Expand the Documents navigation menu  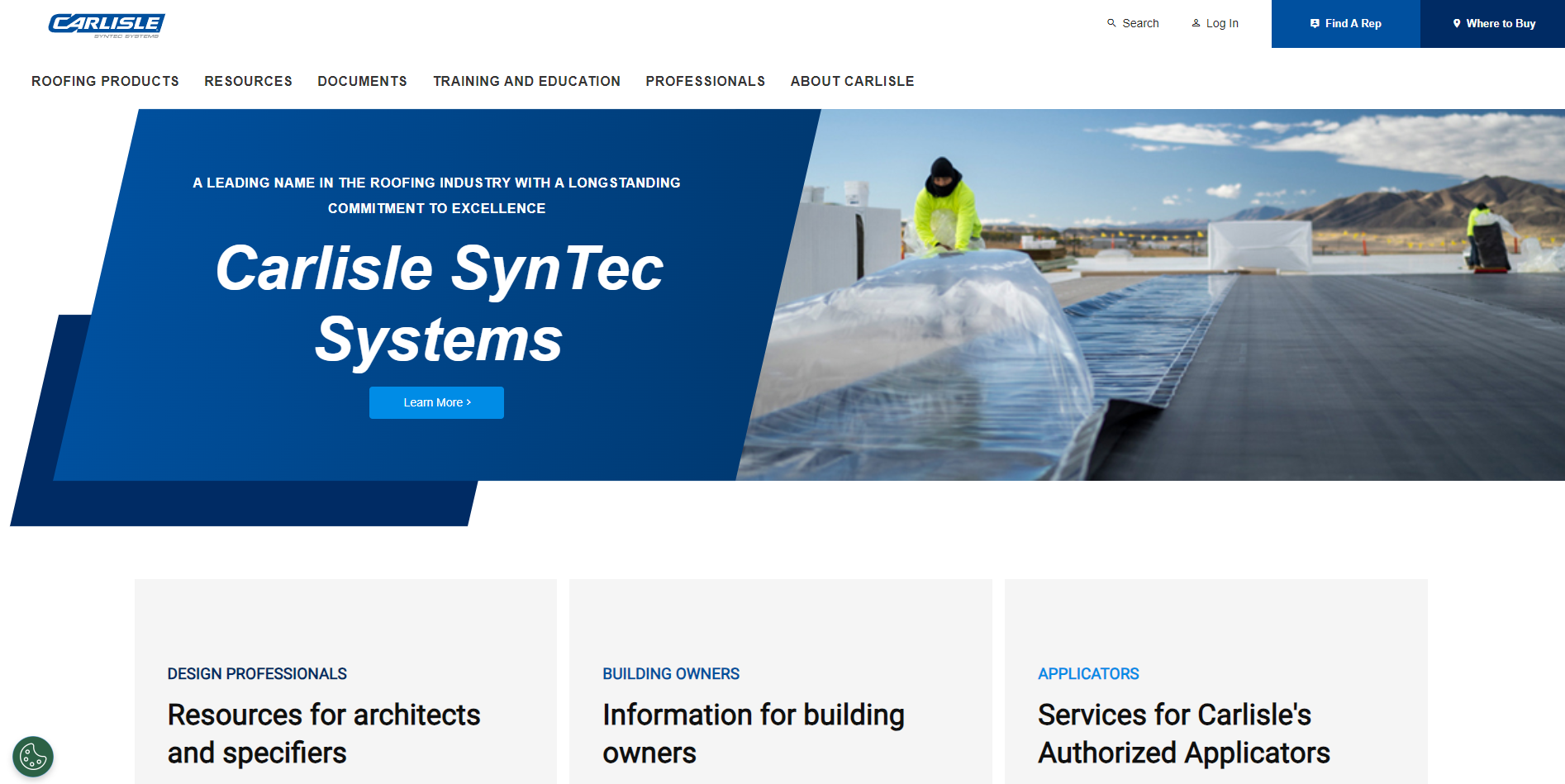362,81
